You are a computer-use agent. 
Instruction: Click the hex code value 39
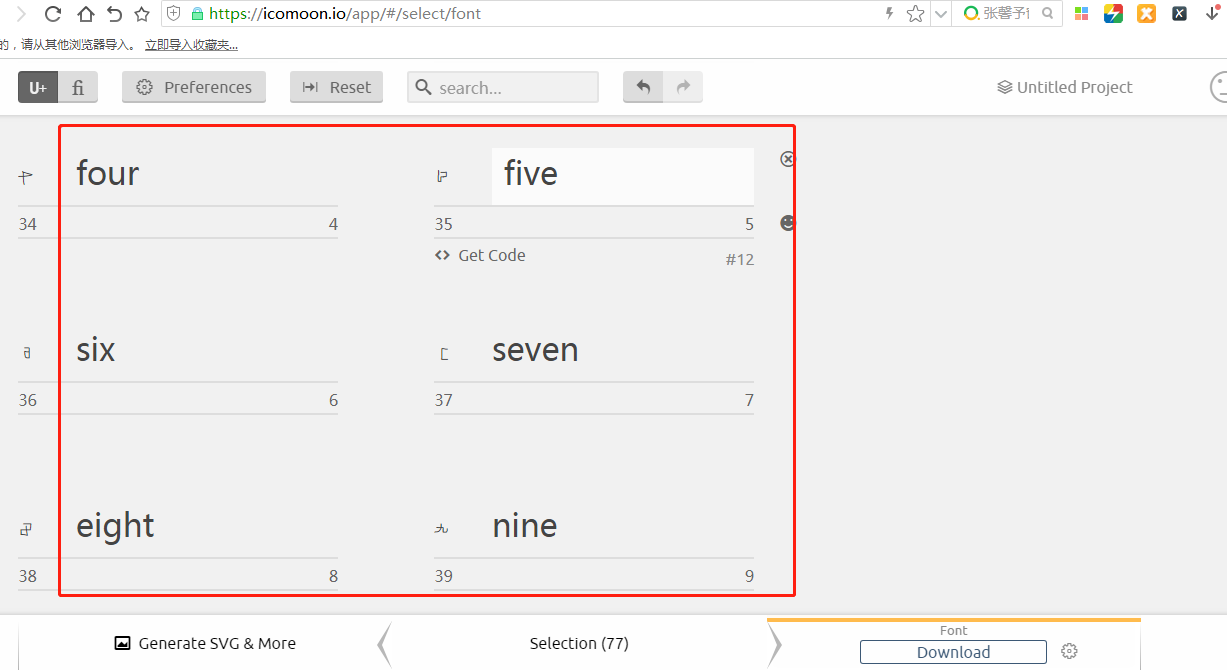[x=443, y=576]
